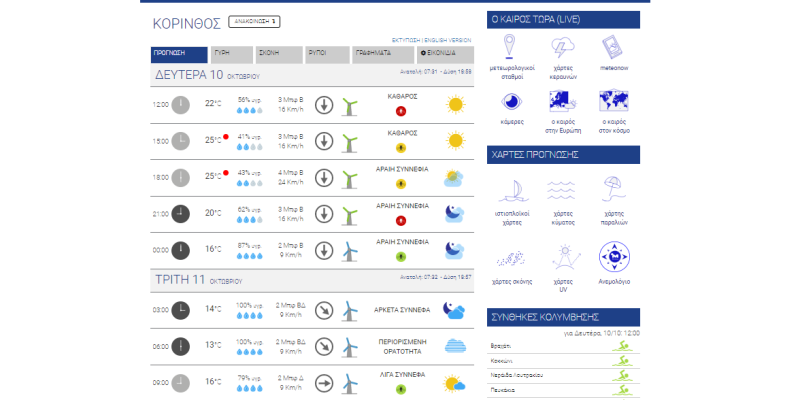Open the wave maps (χάρτες κύματος) icon
Viewport: 800px width, 400px height.
[562, 189]
